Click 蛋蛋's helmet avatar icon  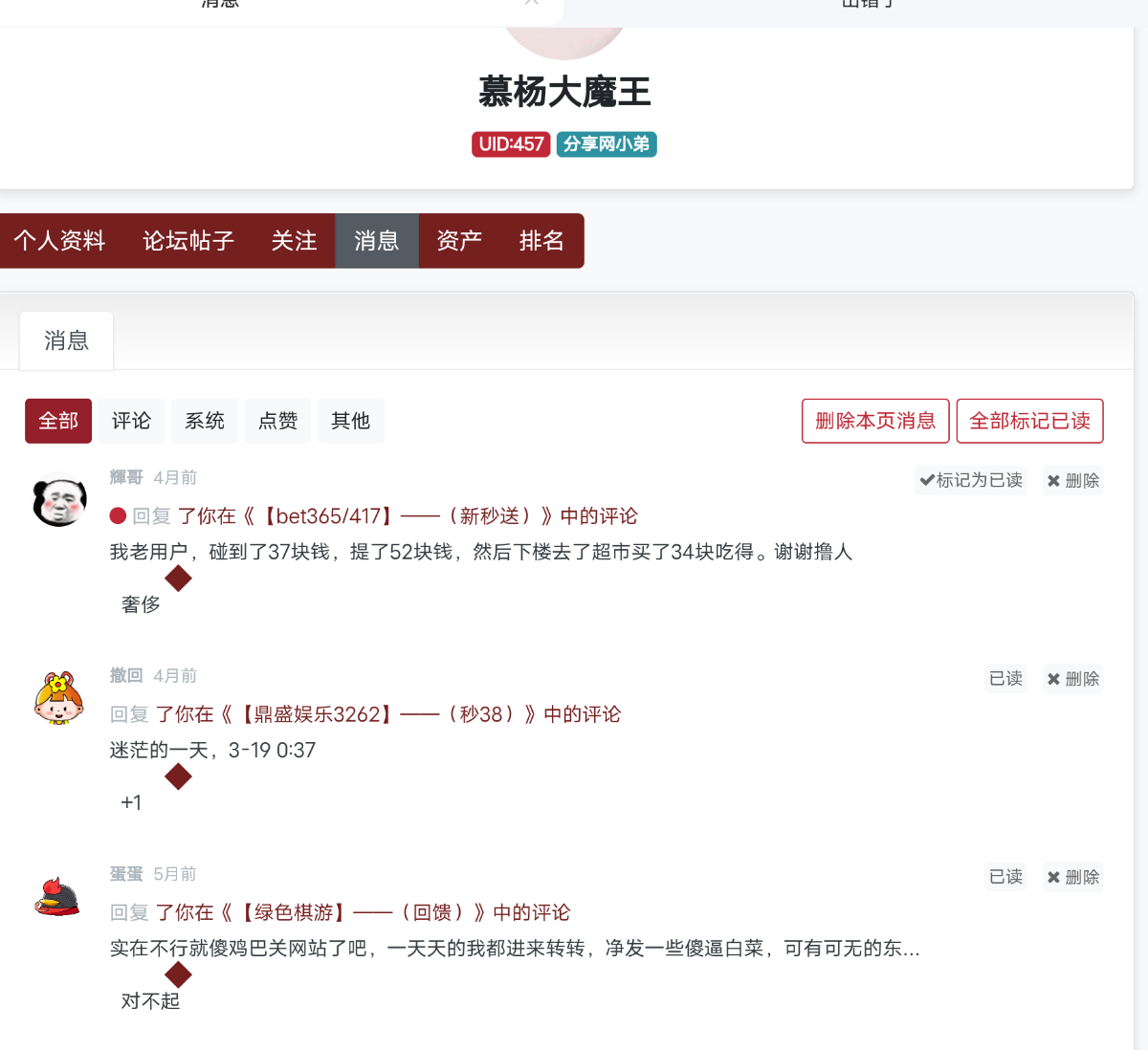(x=58, y=896)
